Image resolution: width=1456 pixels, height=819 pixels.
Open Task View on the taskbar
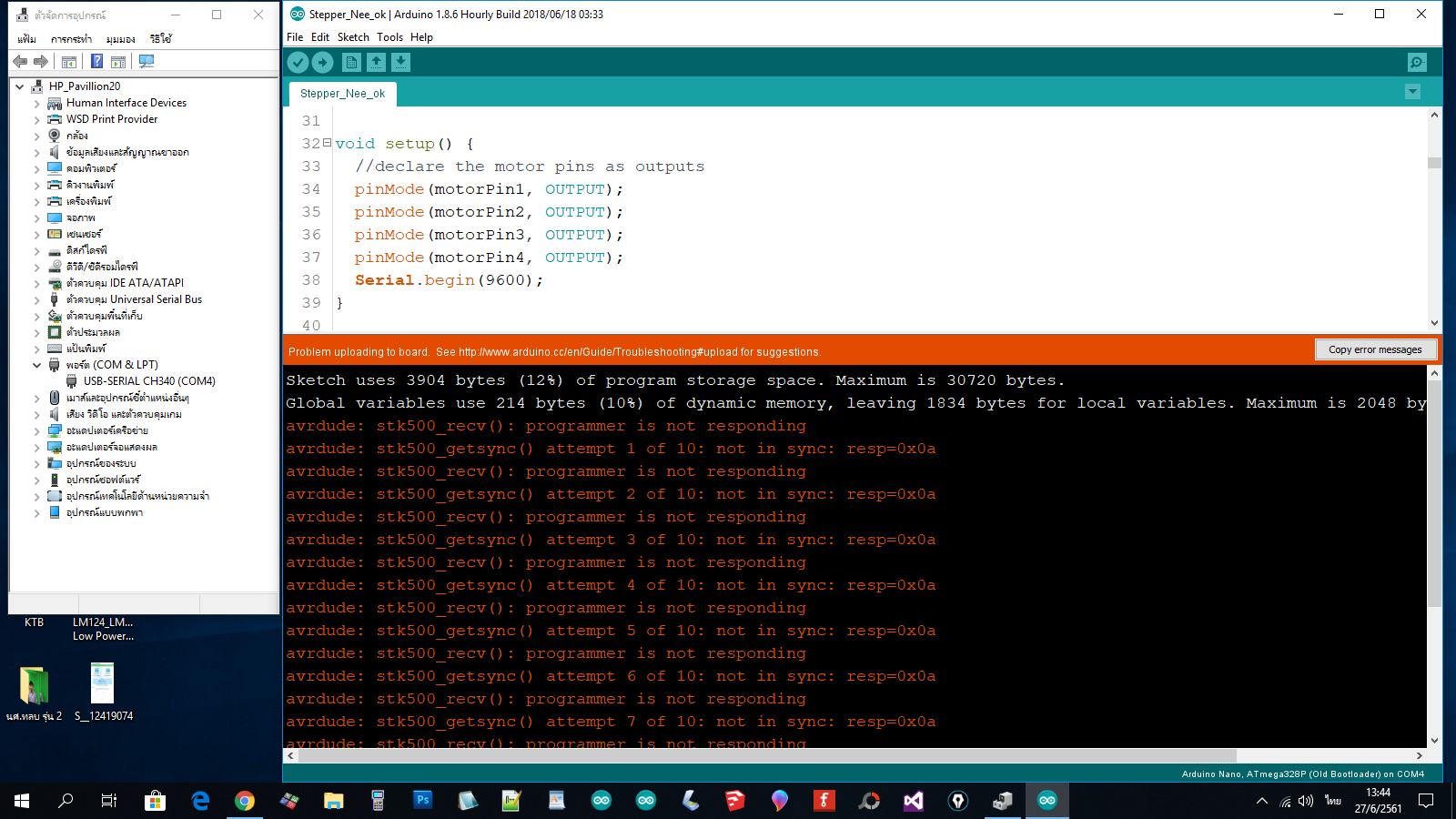[109, 801]
